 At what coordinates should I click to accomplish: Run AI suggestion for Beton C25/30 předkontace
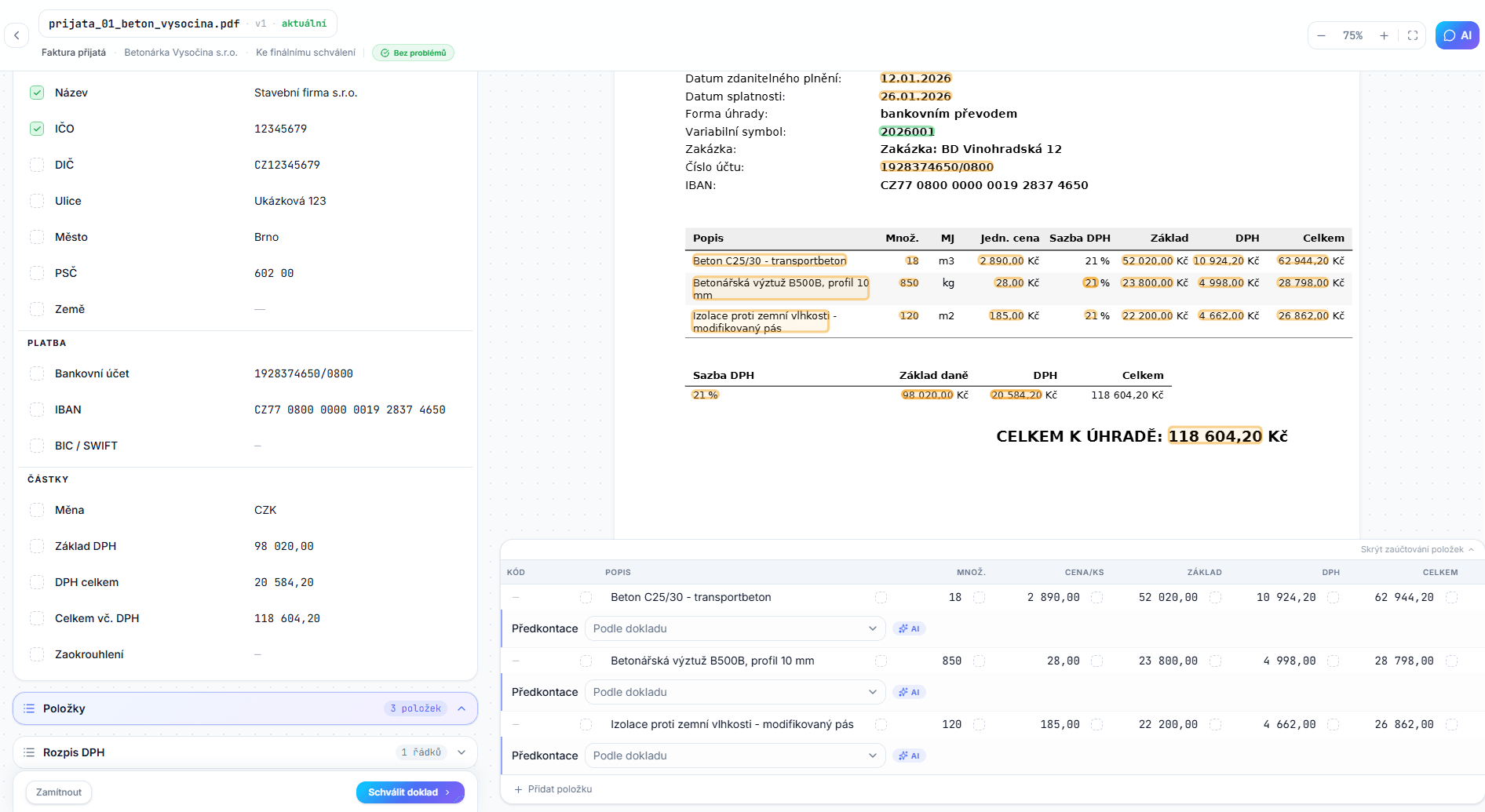tap(909, 628)
